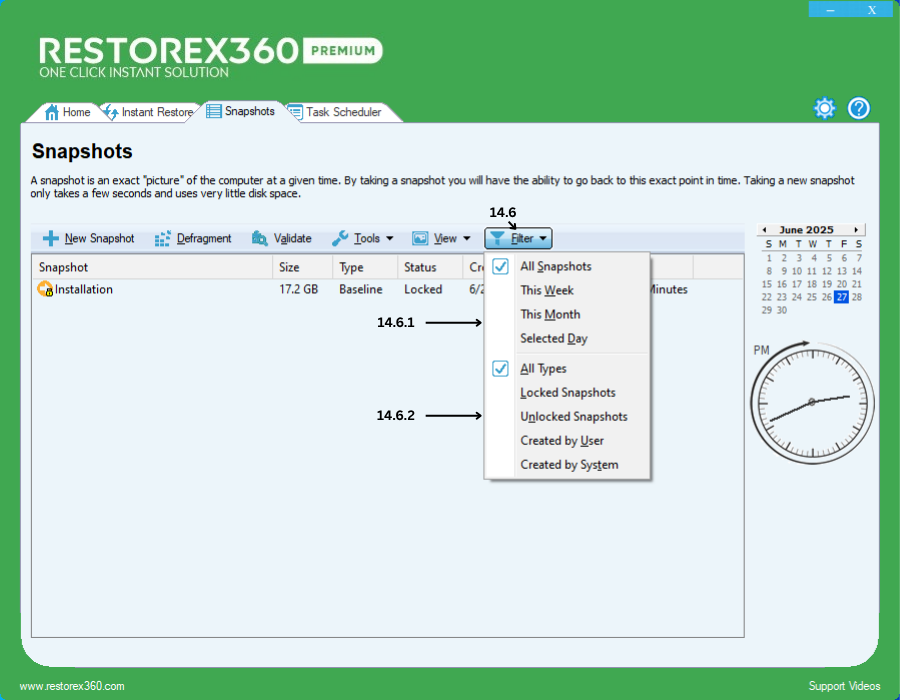The image size is (900, 700).
Task: Open the settings gear icon
Action: click(824, 108)
